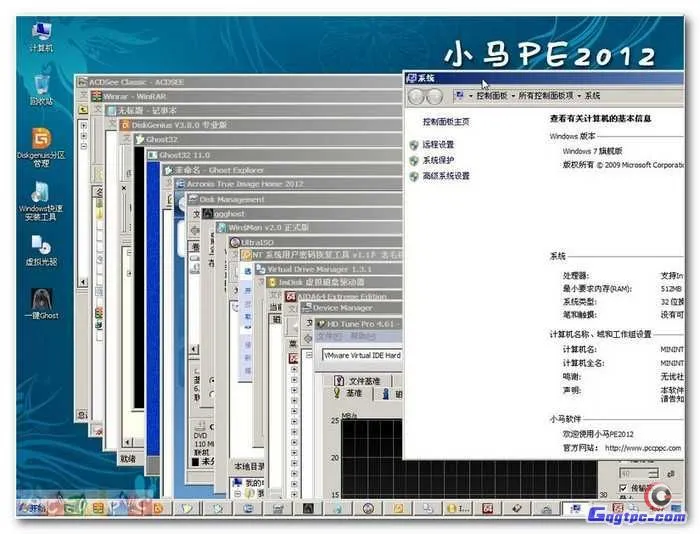
Task: Click the 我的 computer tree node in UltraISO
Action: pyautogui.click(x=249, y=483)
